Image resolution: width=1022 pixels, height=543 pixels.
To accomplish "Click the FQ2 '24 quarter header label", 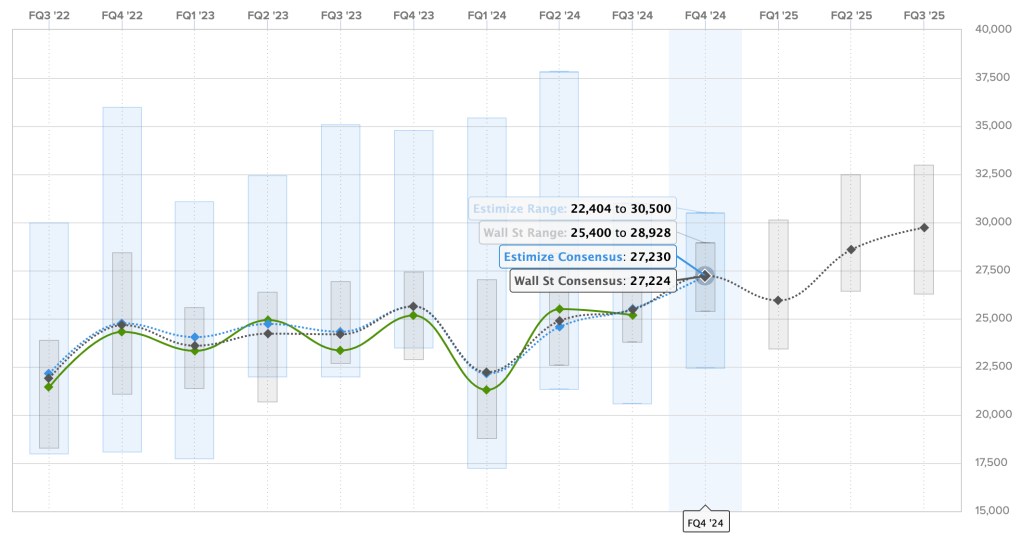I will click(560, 16).
